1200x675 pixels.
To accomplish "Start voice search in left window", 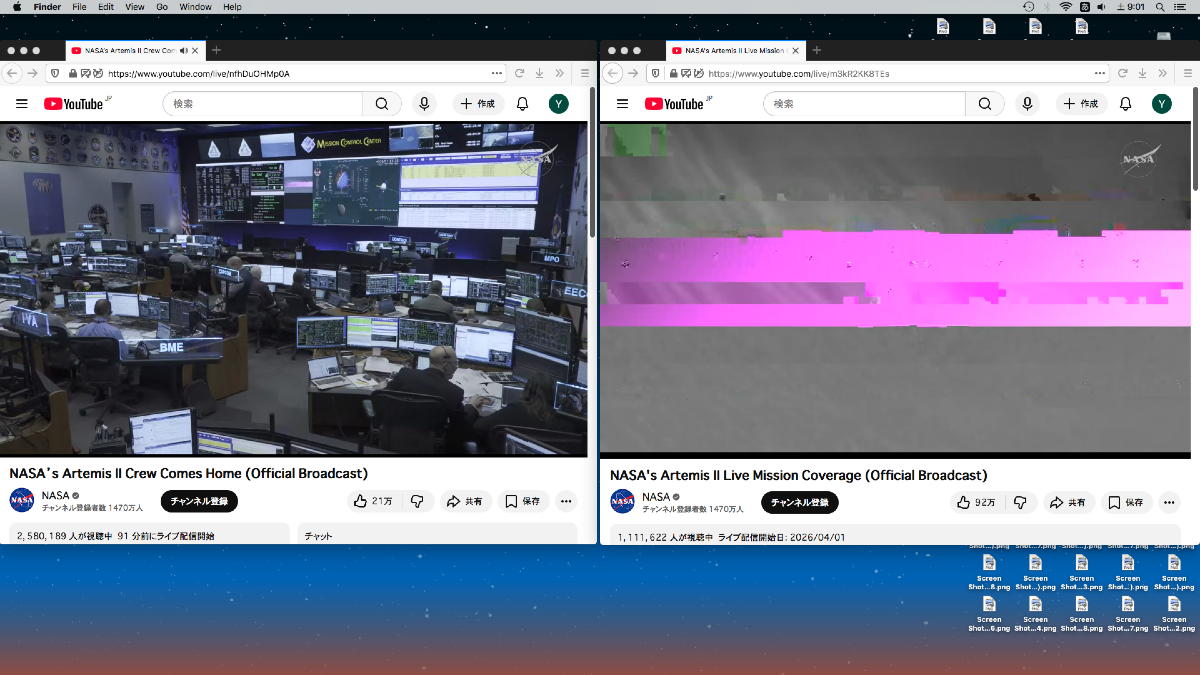I will click(425, 103).
